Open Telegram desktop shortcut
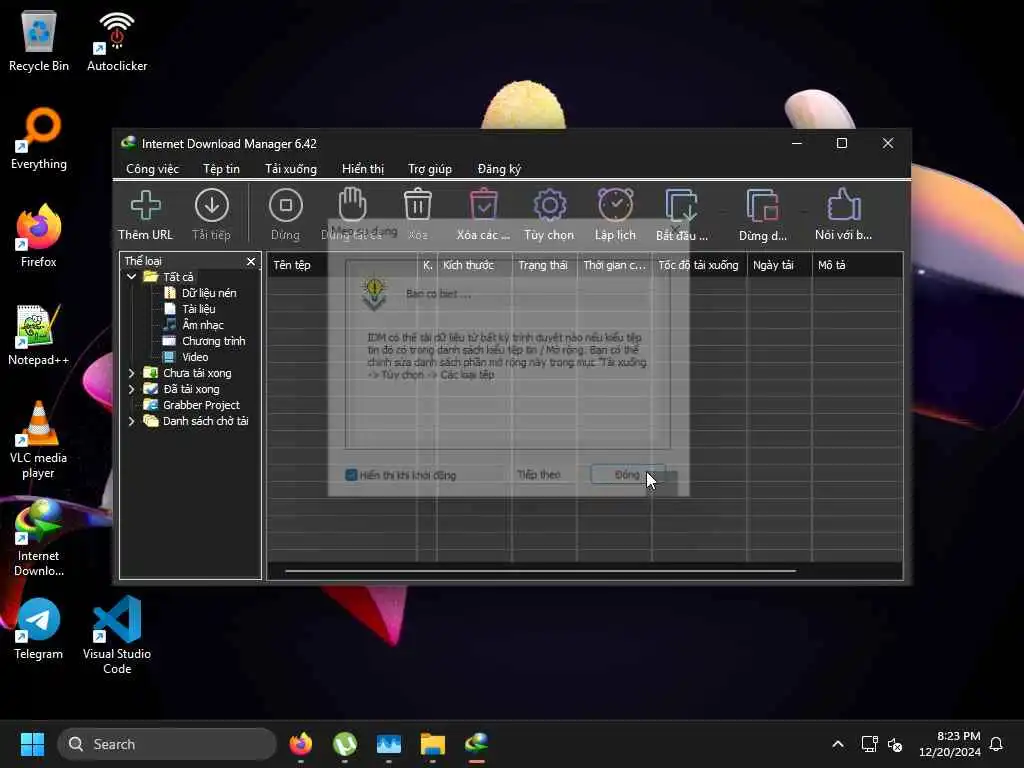Screen dimensions: 1024x768 click(39, 628)
